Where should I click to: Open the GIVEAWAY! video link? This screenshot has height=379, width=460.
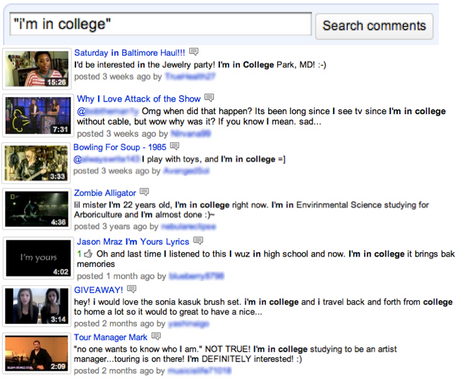pos(98,290)
